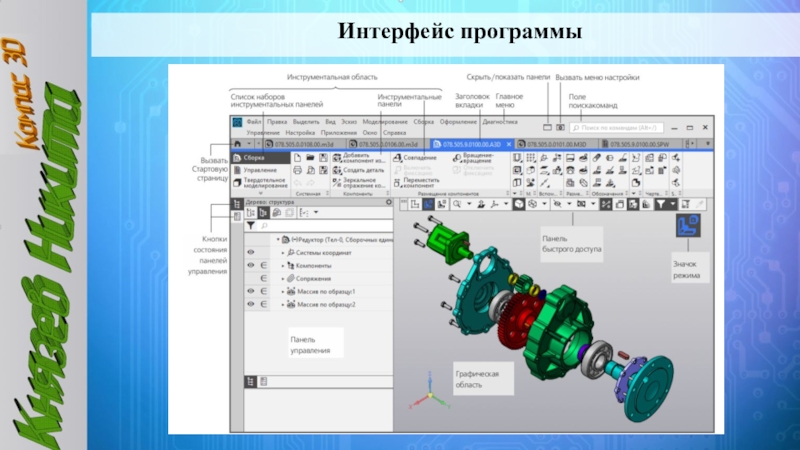The height and width of the screenshot is (450, 800).
Task: Hide the Компоненты node using its eye icon
Action: pyautogui.click(x=251, y=266)
